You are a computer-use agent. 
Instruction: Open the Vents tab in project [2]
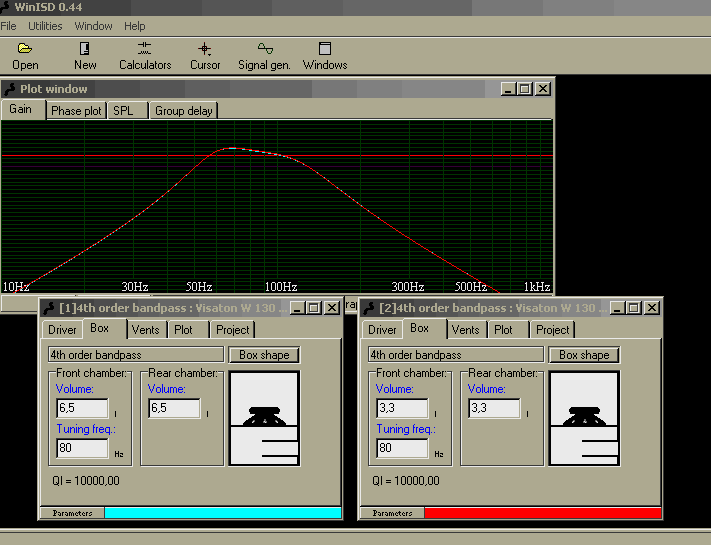466,330
